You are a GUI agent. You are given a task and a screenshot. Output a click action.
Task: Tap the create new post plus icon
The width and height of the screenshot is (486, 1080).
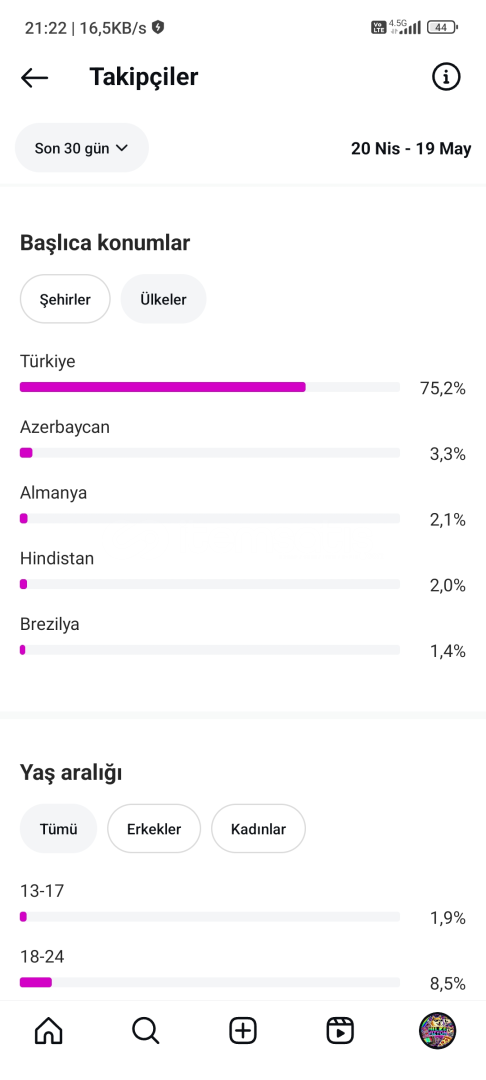click(x=242, y=1031)
